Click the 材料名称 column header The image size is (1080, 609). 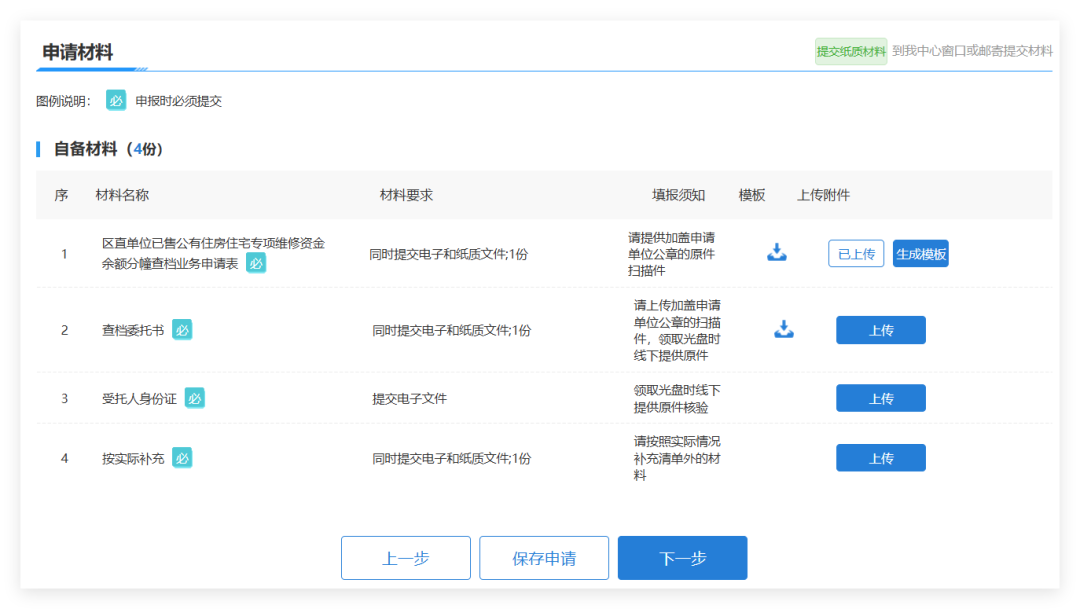tap(122, 195)
